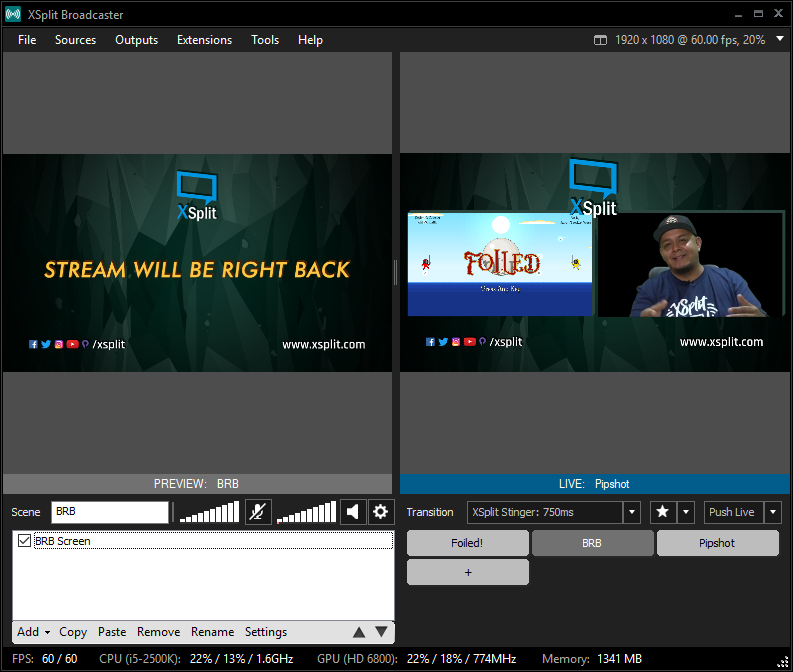This screenshot has width=793, height=672.
Task: Open the Add source dropdown
Action: 33,632
